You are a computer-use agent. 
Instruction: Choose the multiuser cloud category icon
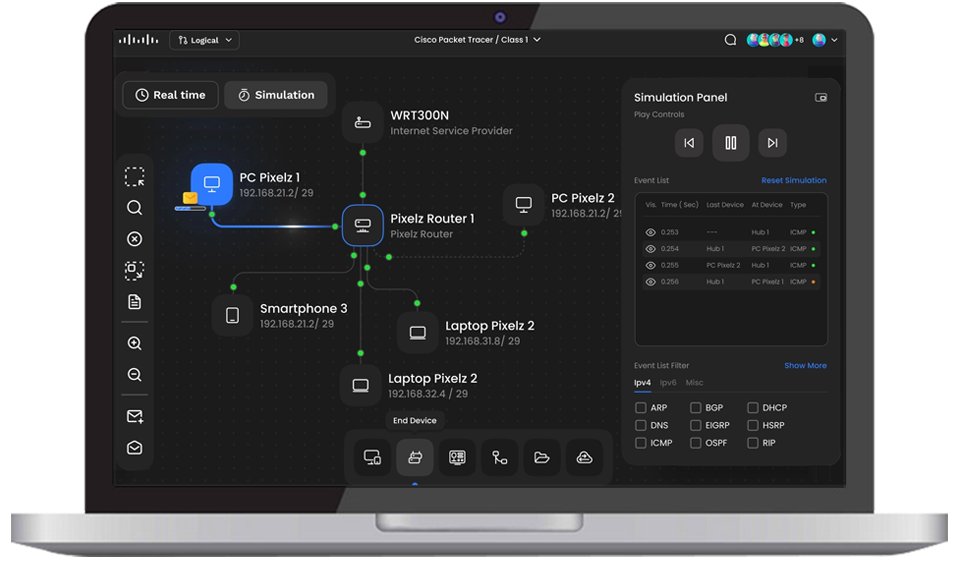pos(585,458)
